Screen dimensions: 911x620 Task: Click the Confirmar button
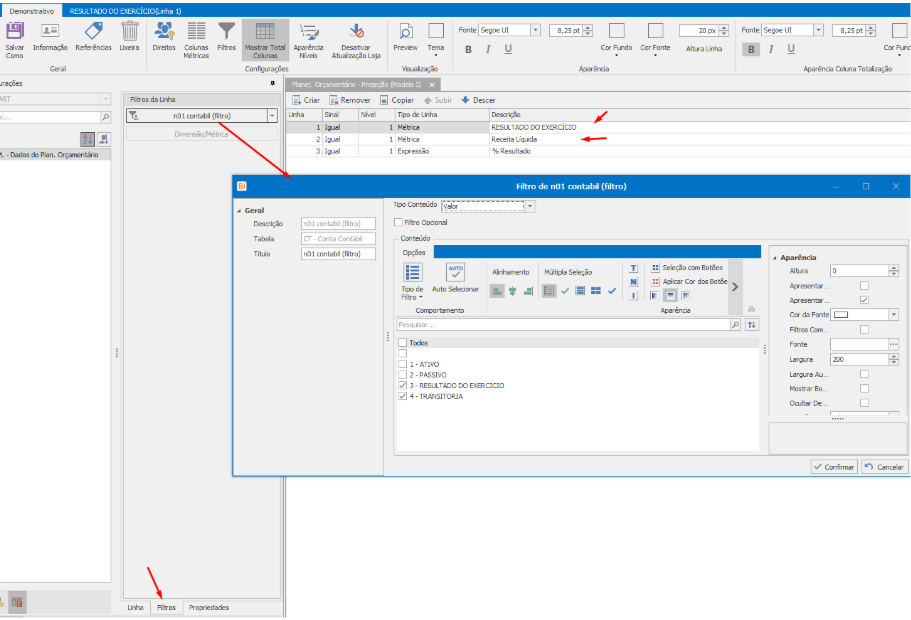point(834,467)
